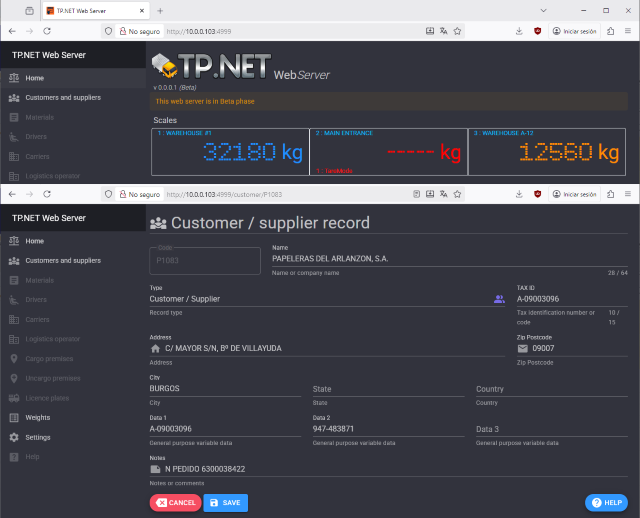The width and height of the screenshot is (640, 518).
Task: Bookmark the page with the lower window's star icon
Action: (x=458, y=194)
